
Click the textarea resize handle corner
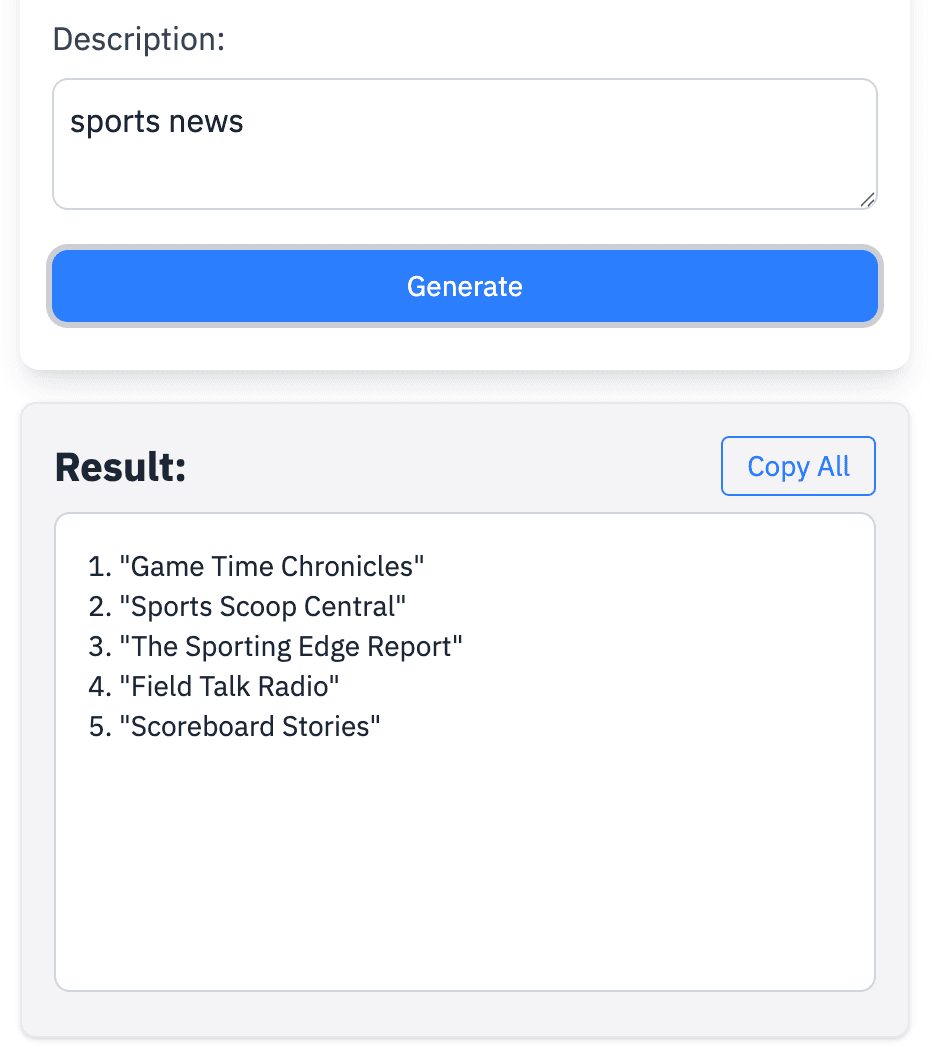click(868, 200)
